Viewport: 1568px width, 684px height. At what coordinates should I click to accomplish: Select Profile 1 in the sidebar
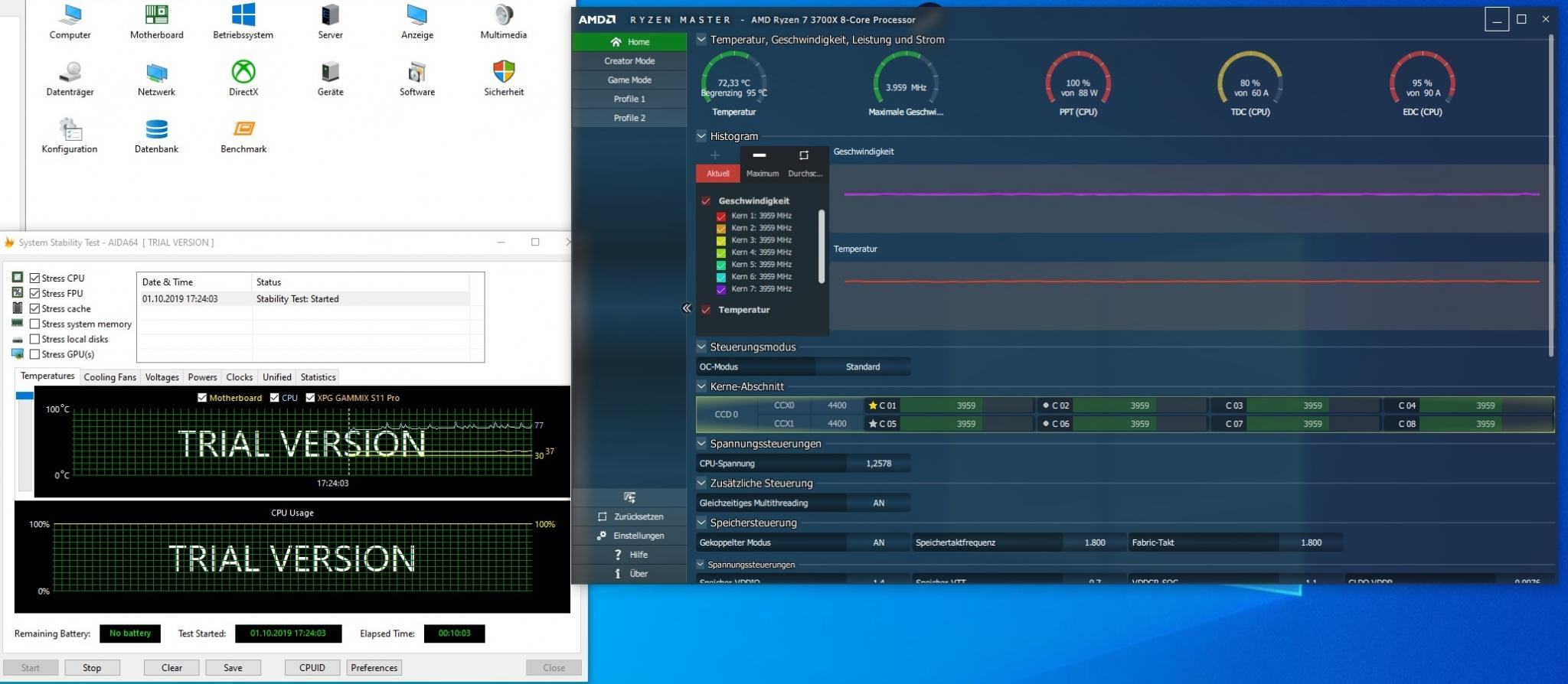pyautogui.click(x=629, y=99)
